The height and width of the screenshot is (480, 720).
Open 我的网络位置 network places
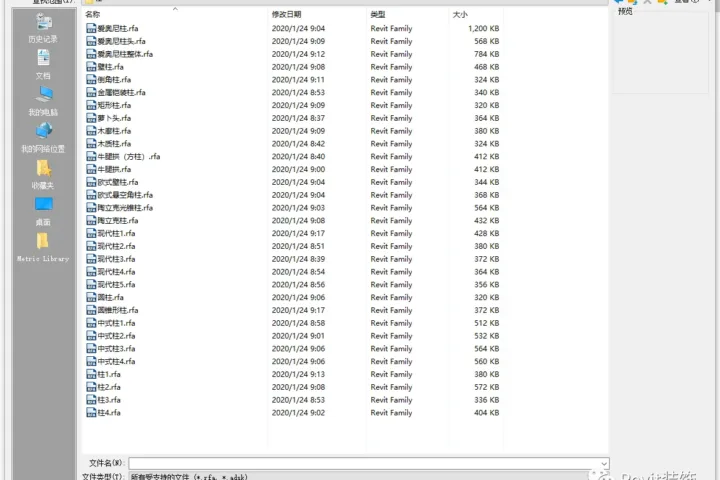point(43,138)
